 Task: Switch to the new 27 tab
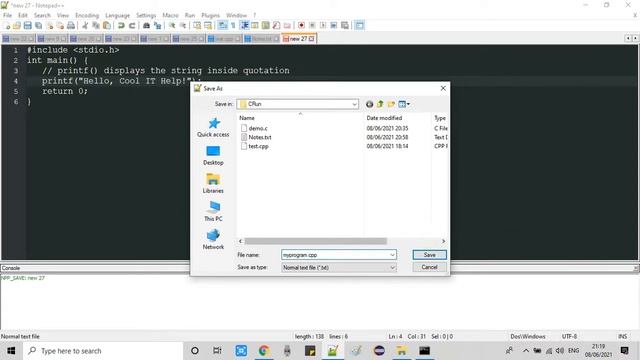(x=298, y=38)
